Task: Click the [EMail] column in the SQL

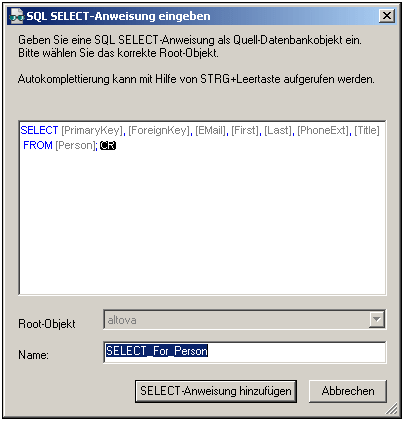Action: [x=211, y=130]
